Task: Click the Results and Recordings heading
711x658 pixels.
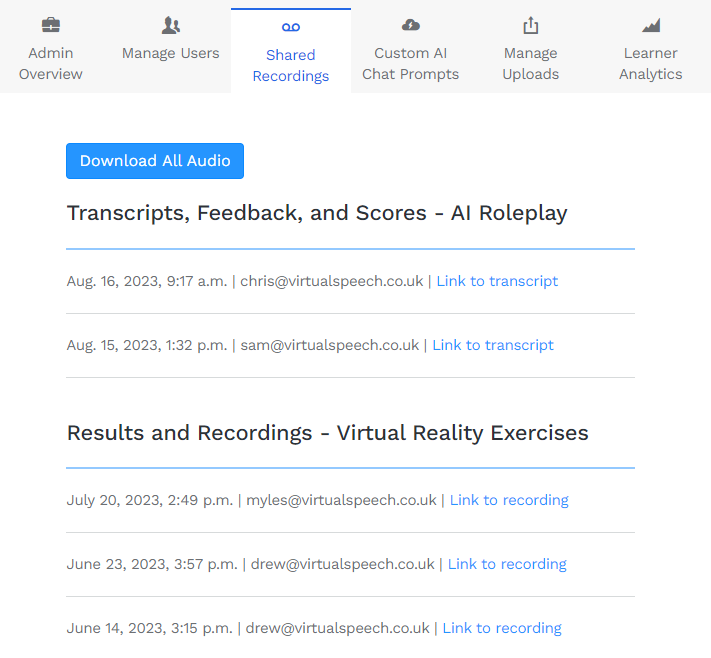Action: coord(327,433)
